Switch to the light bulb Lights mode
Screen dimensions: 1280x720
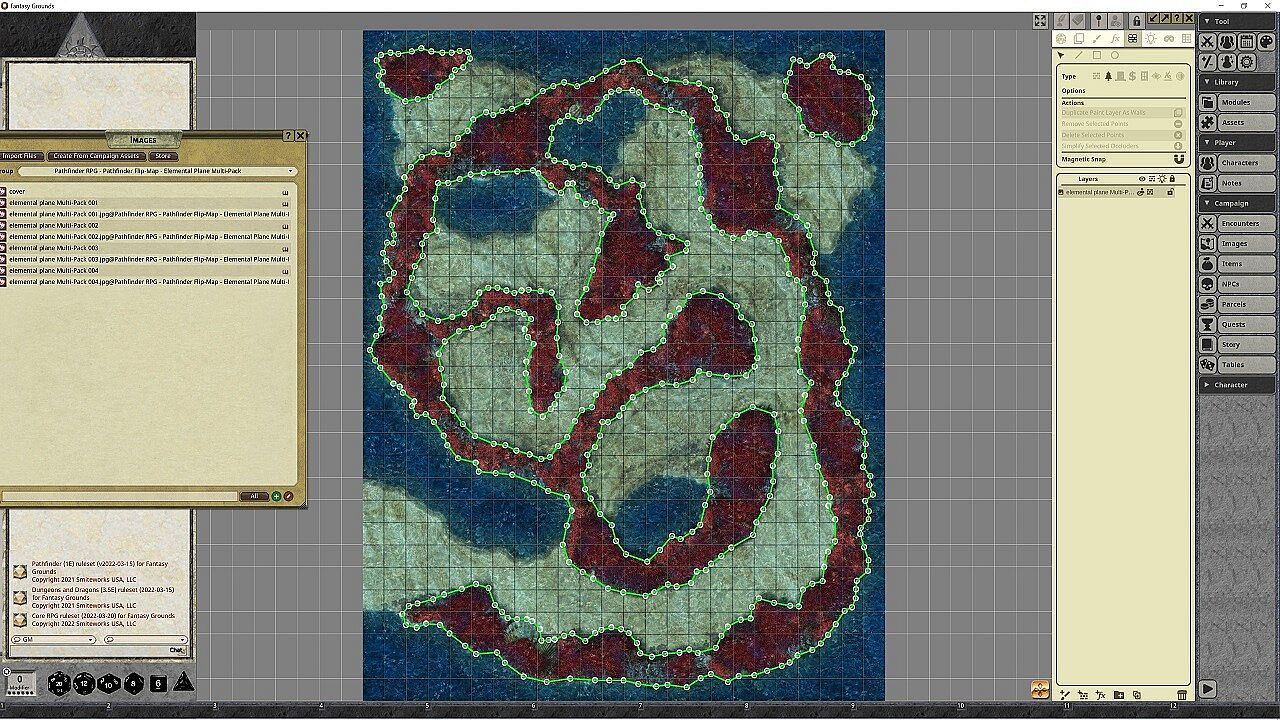1151,39
